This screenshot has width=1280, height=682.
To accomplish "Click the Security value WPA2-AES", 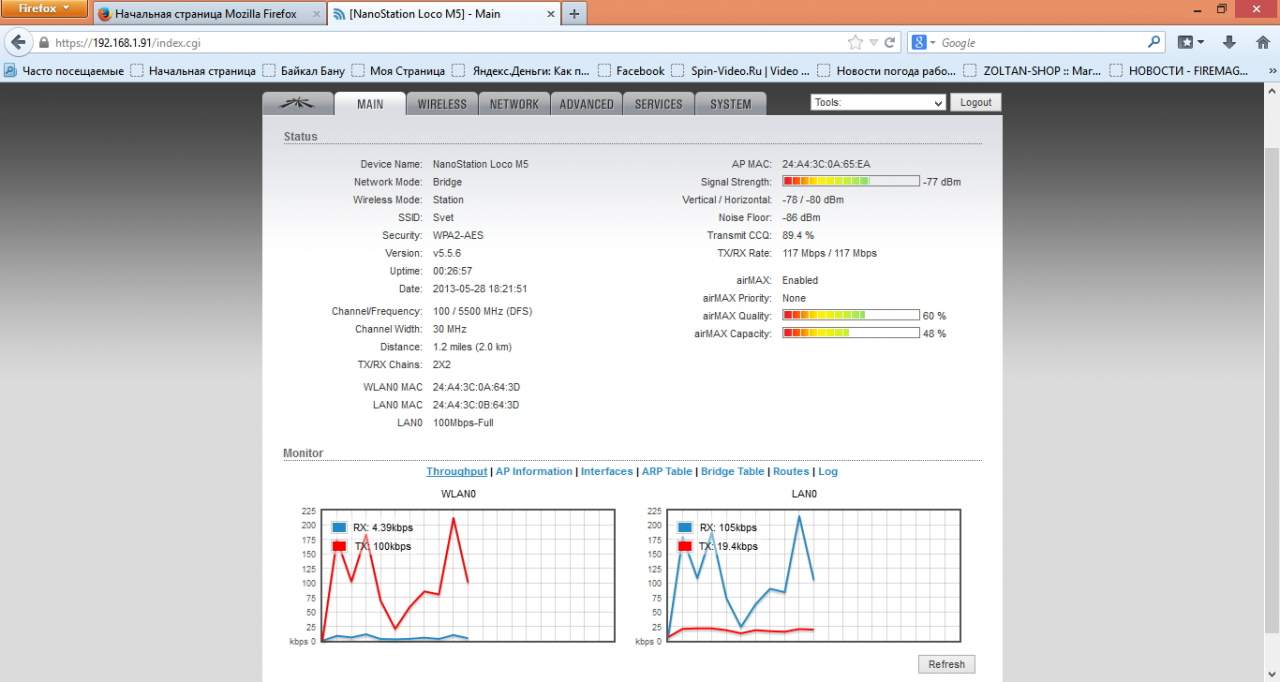I will [458, 235].
